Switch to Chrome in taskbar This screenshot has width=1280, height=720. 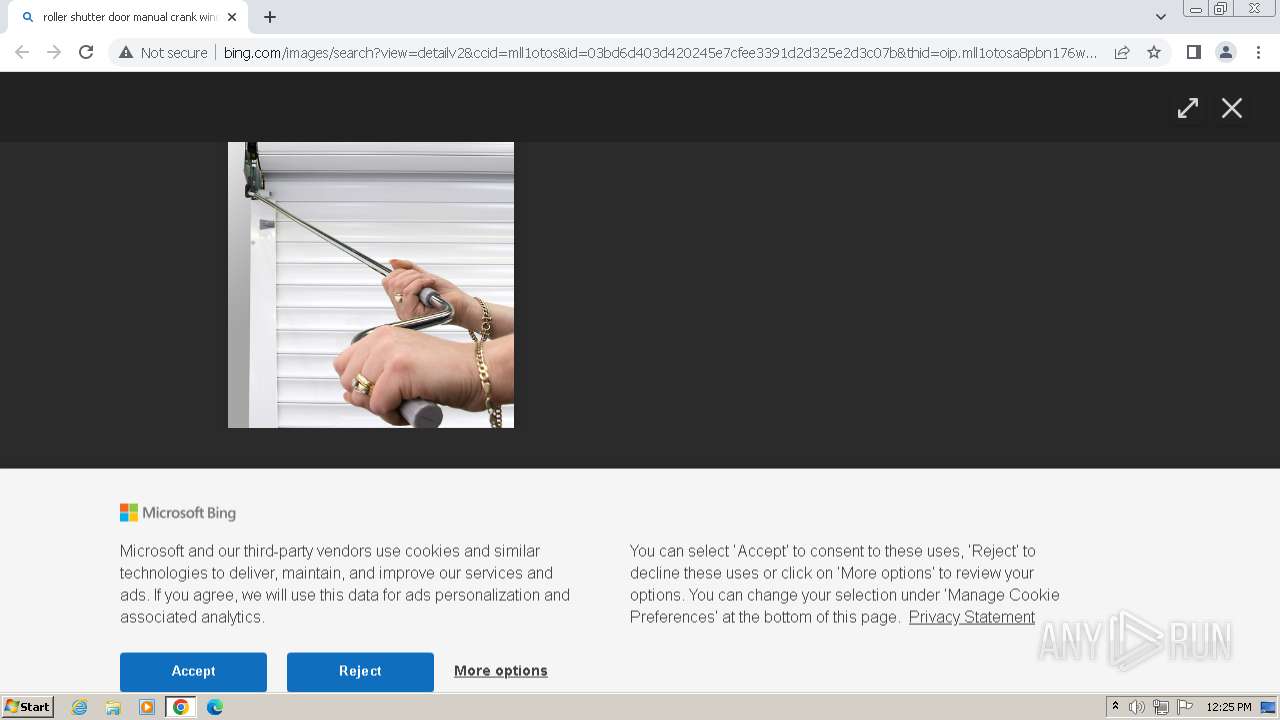tap(180, 707)
